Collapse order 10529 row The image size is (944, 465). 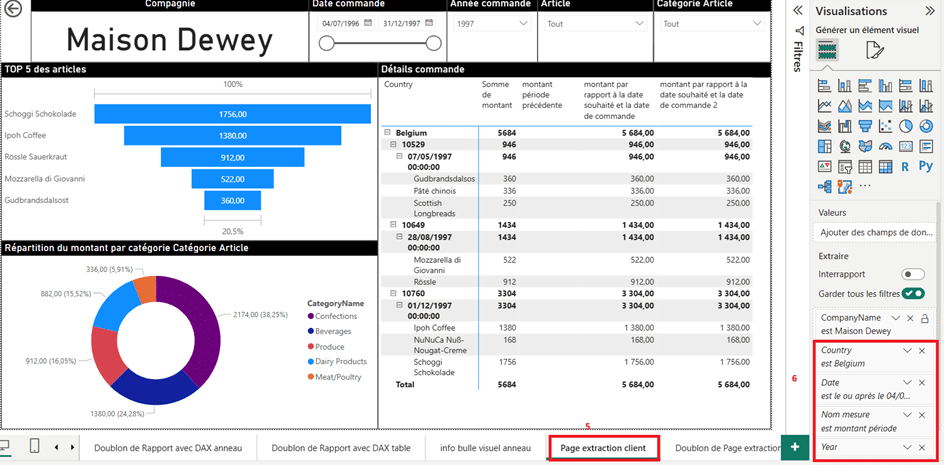(394, 145)
